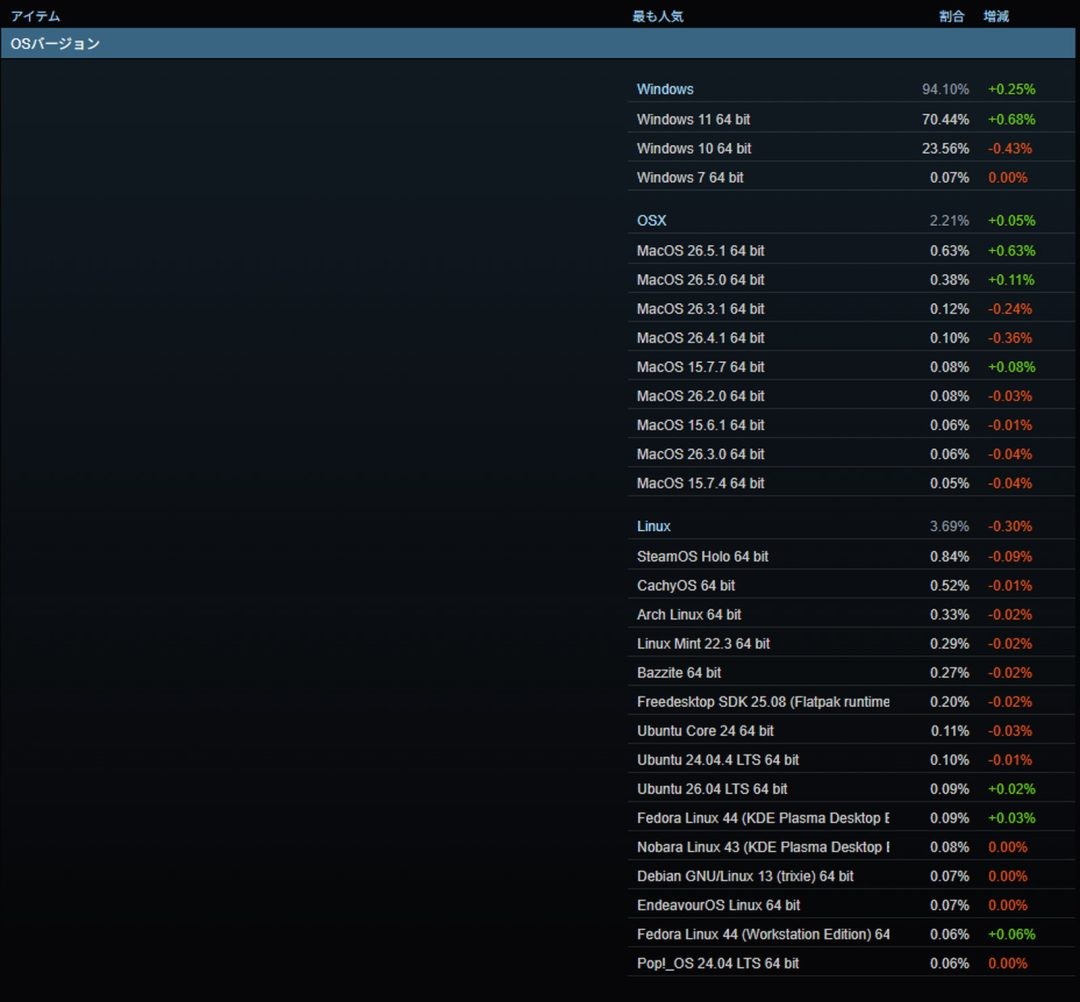Click the OSX total share 2.21%
Screen dimensions: 1080x1002
point(949,220)
